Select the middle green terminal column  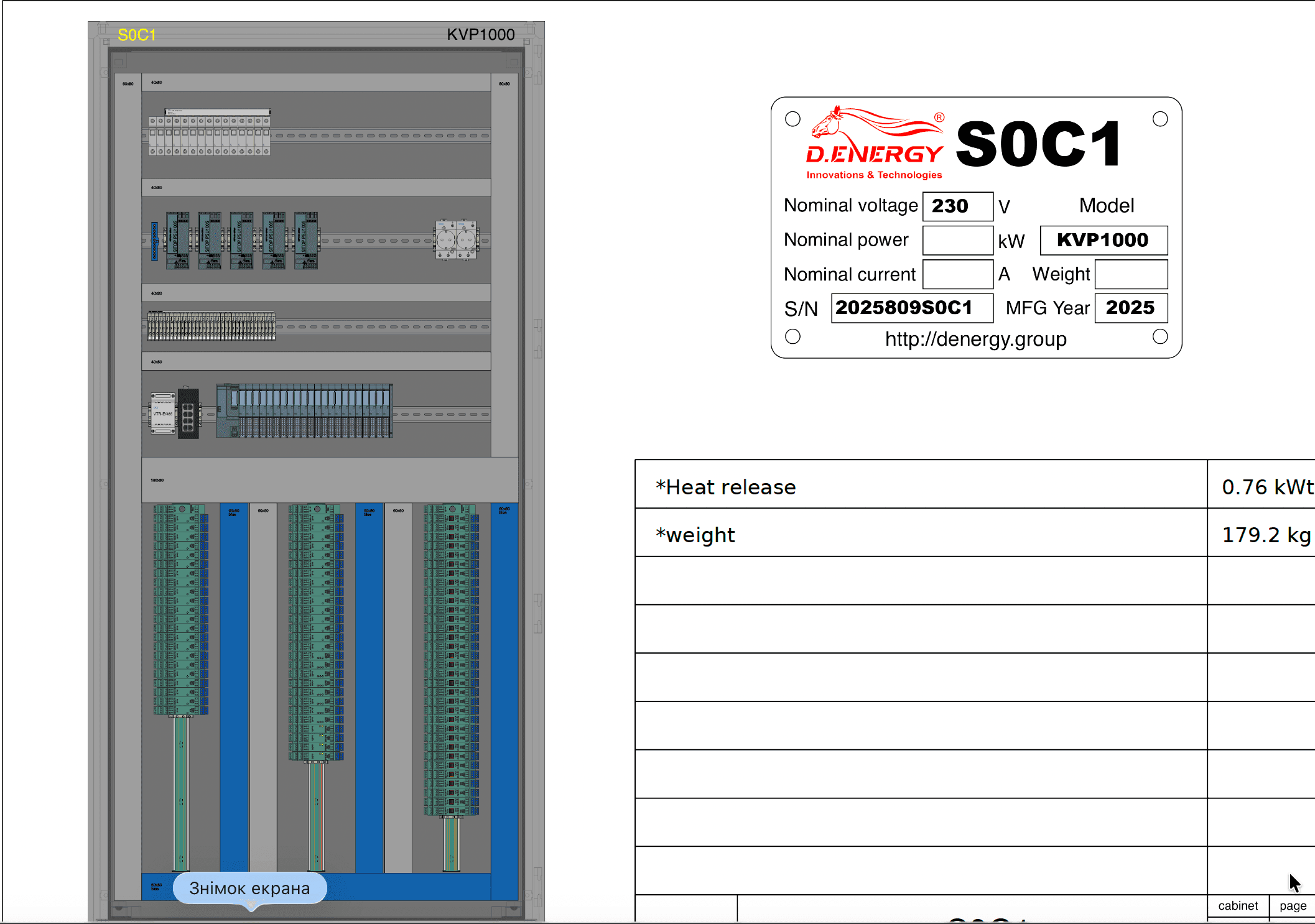click(x=316, y=633)
